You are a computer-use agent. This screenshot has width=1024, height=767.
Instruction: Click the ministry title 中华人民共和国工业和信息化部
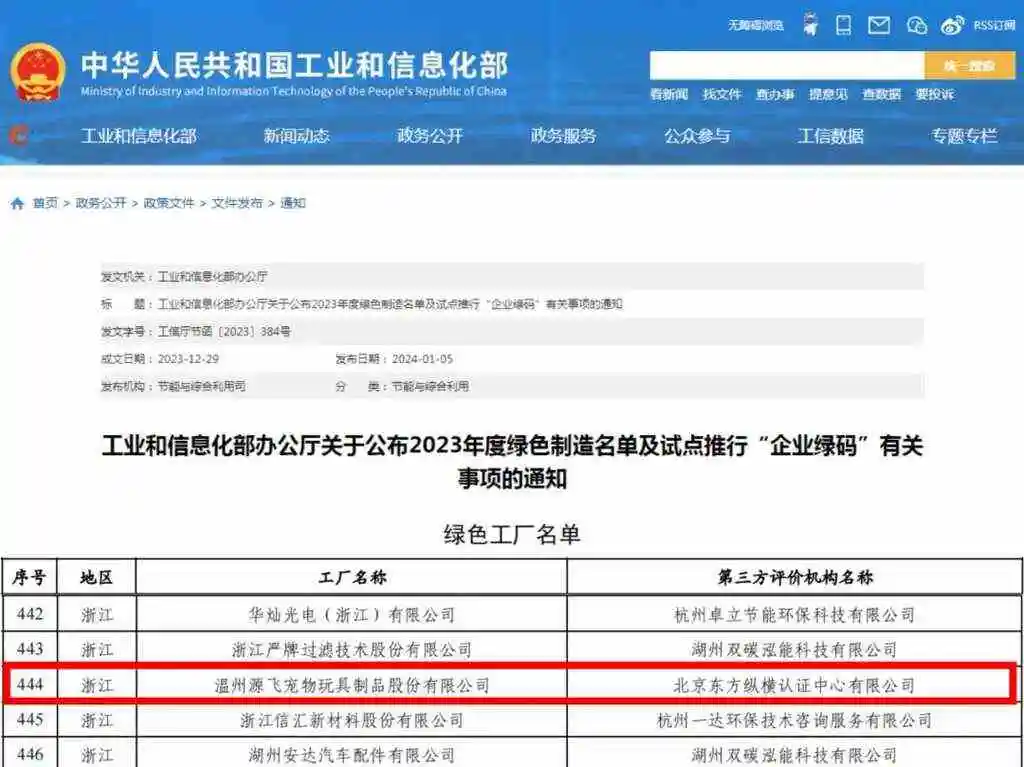point(294,65)
